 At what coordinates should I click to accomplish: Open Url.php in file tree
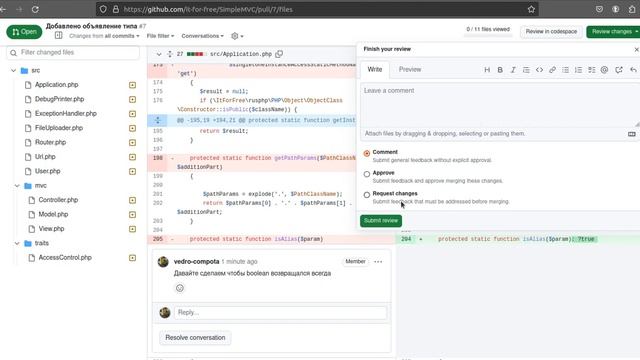click(45, 157)
